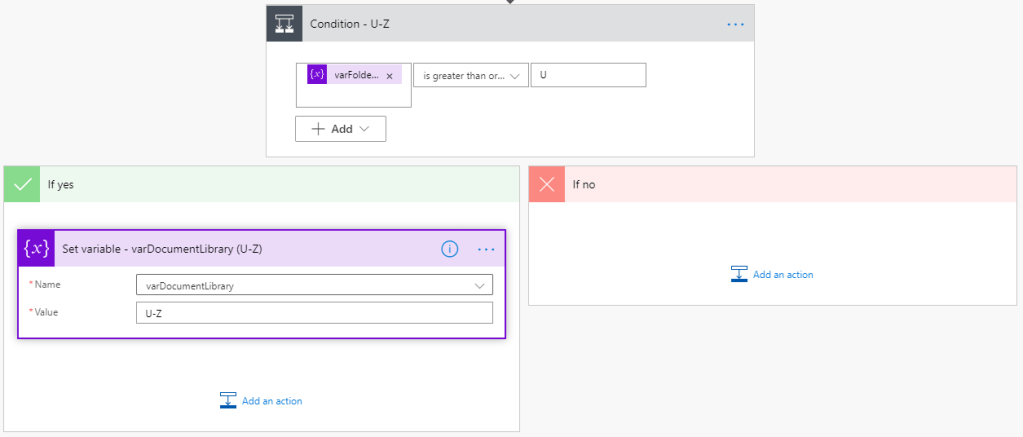This screenshot has height=437, width=1023.
Task: Click the red X If no icon
Action: 546,184
